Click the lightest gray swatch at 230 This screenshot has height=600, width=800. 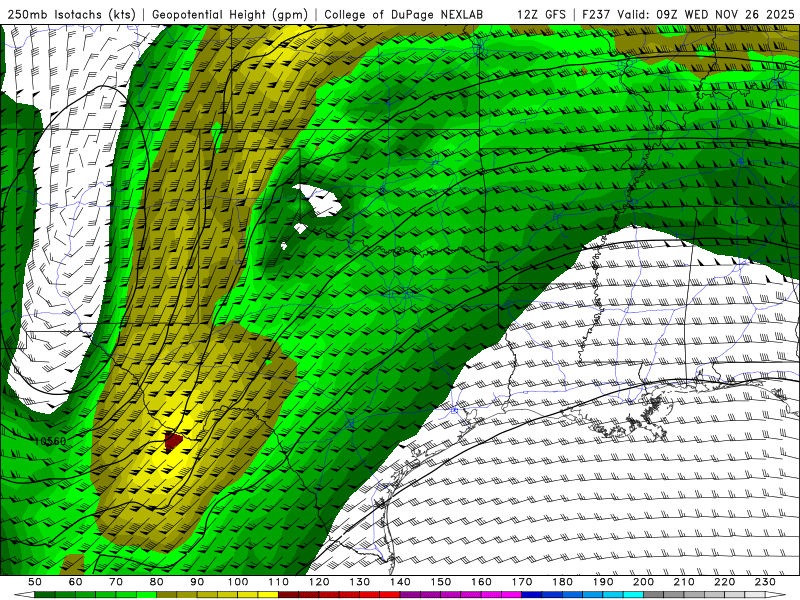pos(755,594)
